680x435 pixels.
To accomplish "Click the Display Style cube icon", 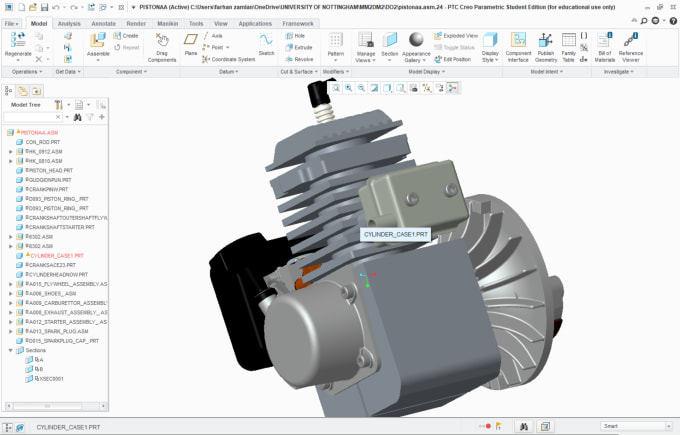I will (x=490, y=40).
